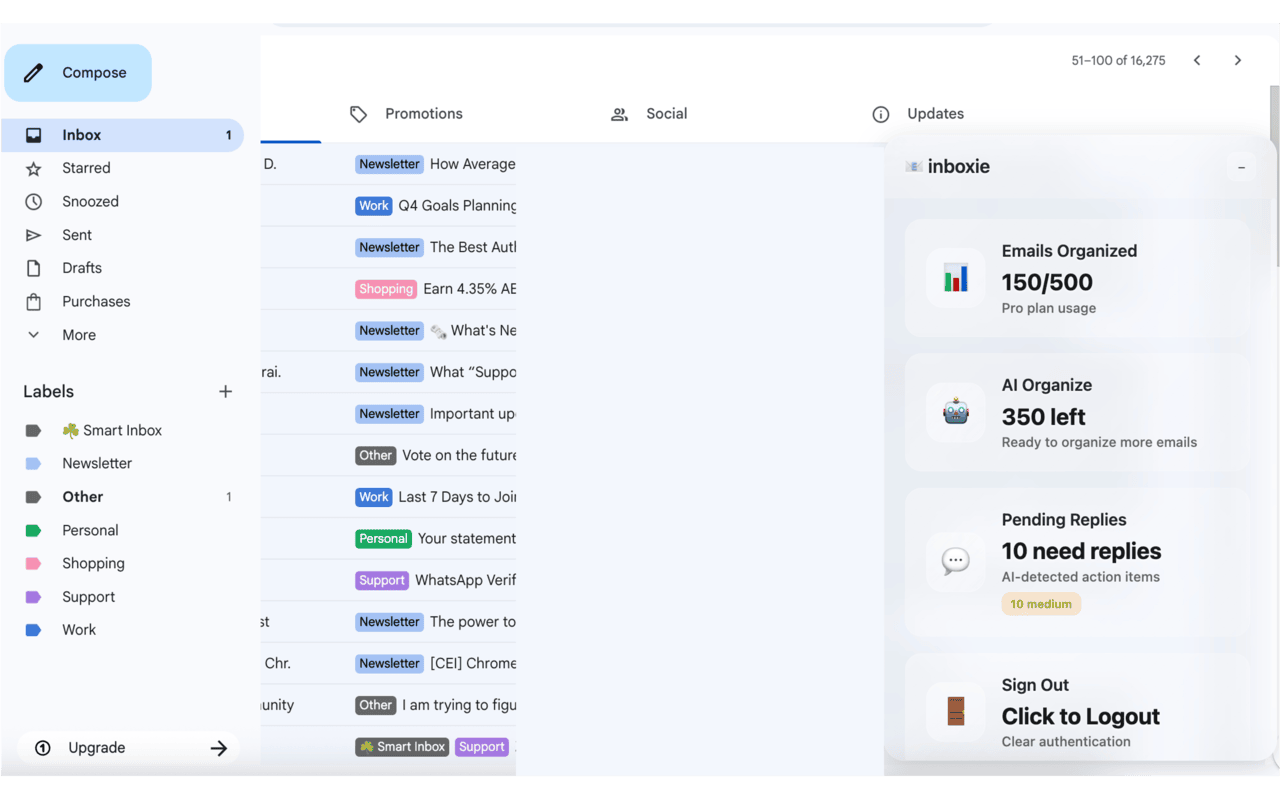Go to the previous email page
Viewport: 1280px width, 800px height.
[x=1197, y=60]
